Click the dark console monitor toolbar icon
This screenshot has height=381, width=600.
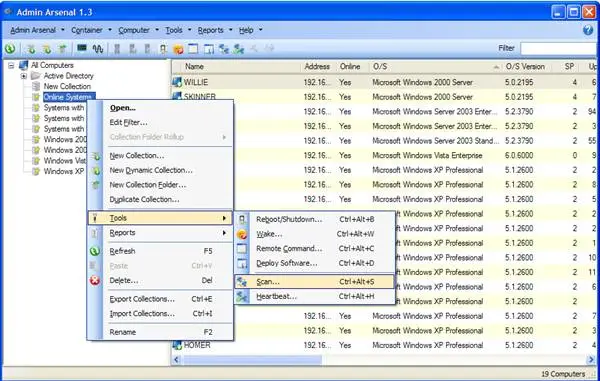click(82, 48)
